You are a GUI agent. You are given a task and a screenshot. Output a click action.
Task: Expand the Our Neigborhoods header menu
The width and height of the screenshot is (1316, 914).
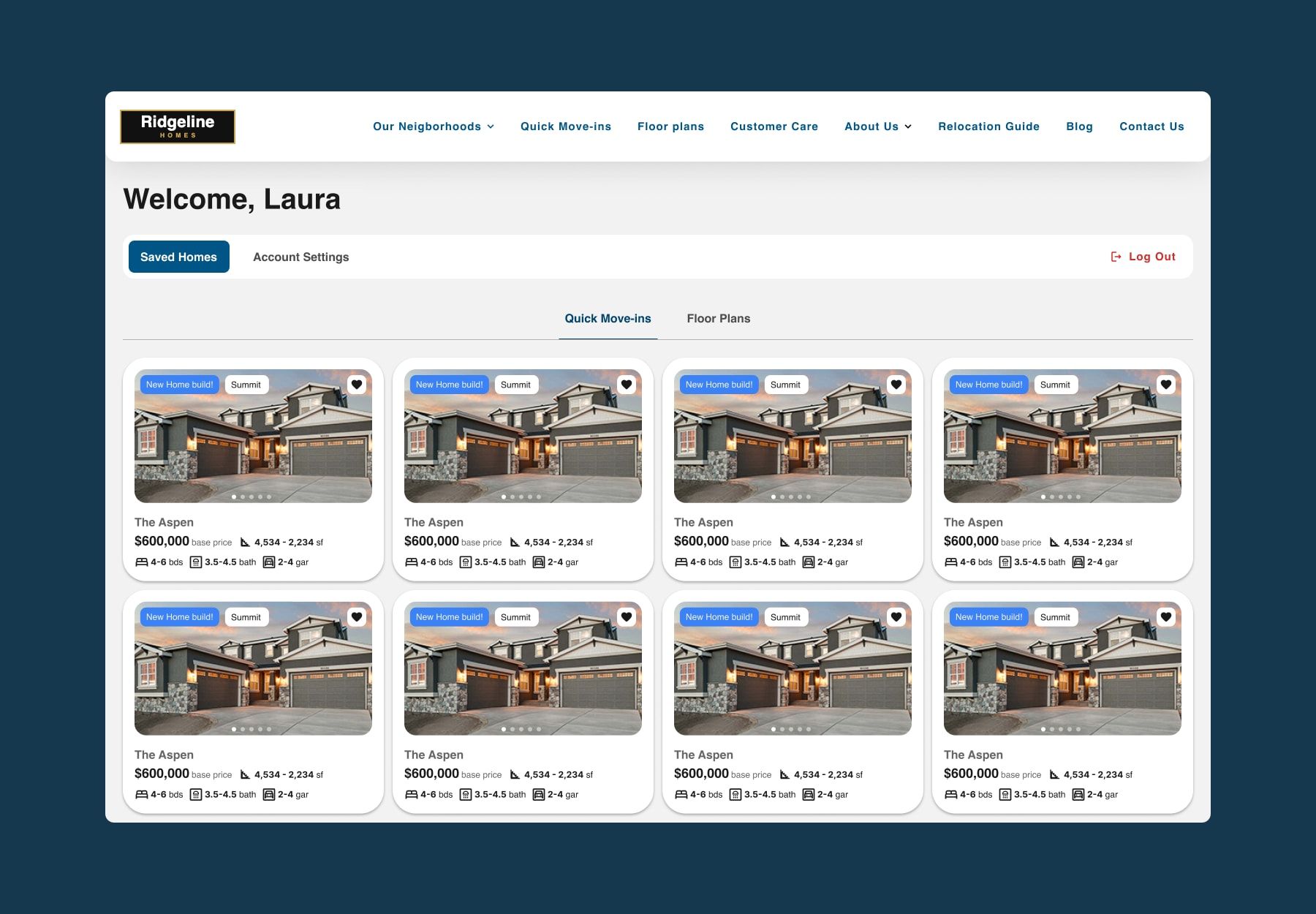[x=434, y=126]
